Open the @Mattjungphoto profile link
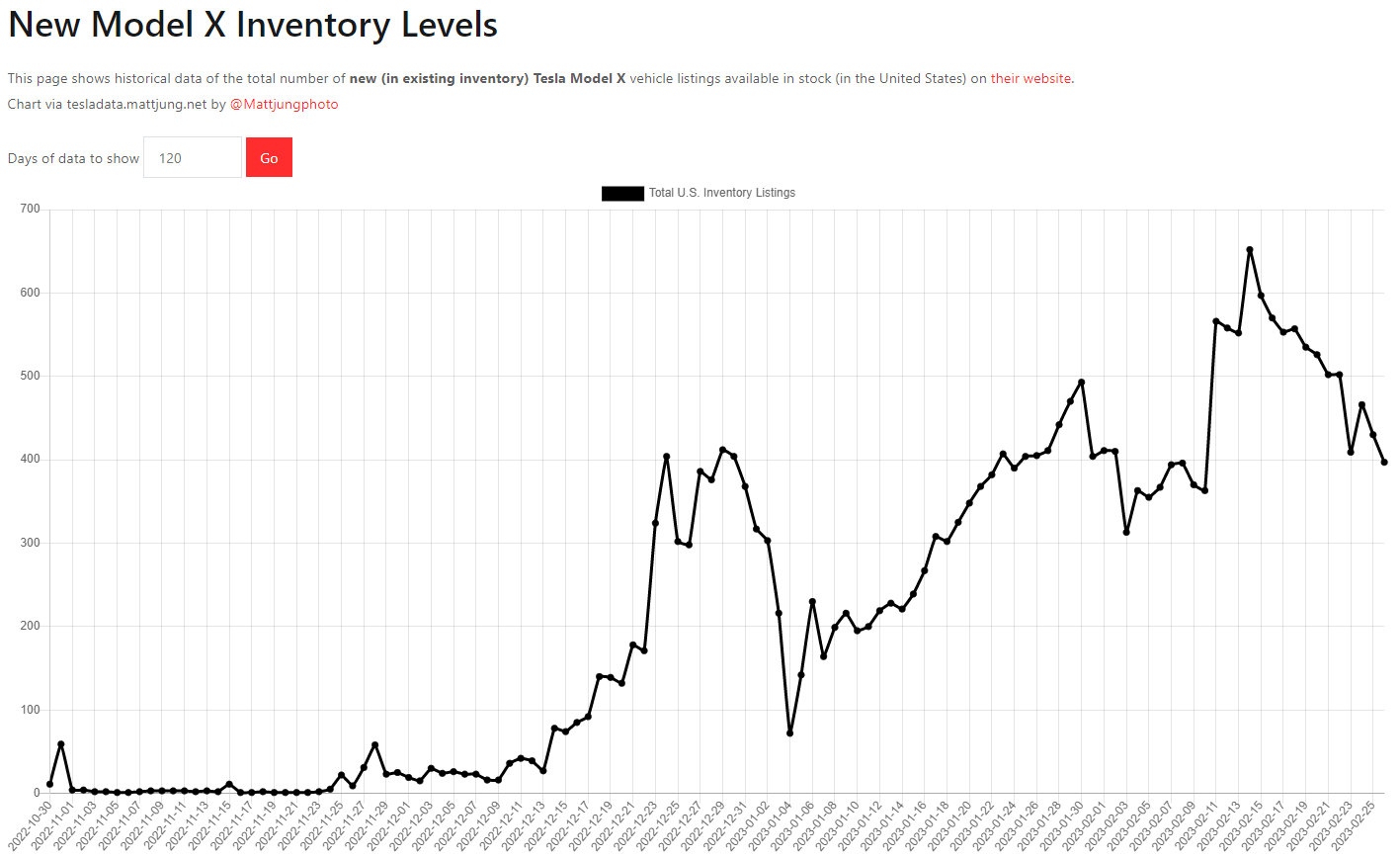The image size is (1400, 859). pyautogui.click(x=284, y=105)
